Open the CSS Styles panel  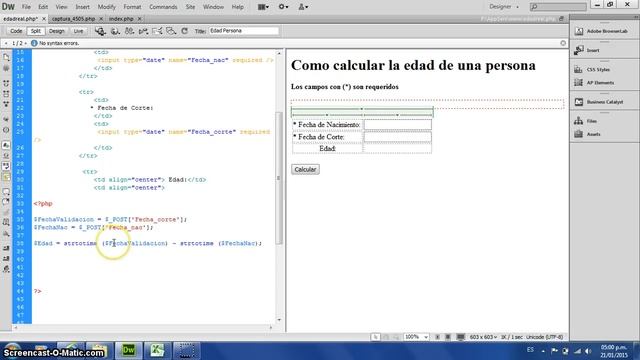click(592, 69)
